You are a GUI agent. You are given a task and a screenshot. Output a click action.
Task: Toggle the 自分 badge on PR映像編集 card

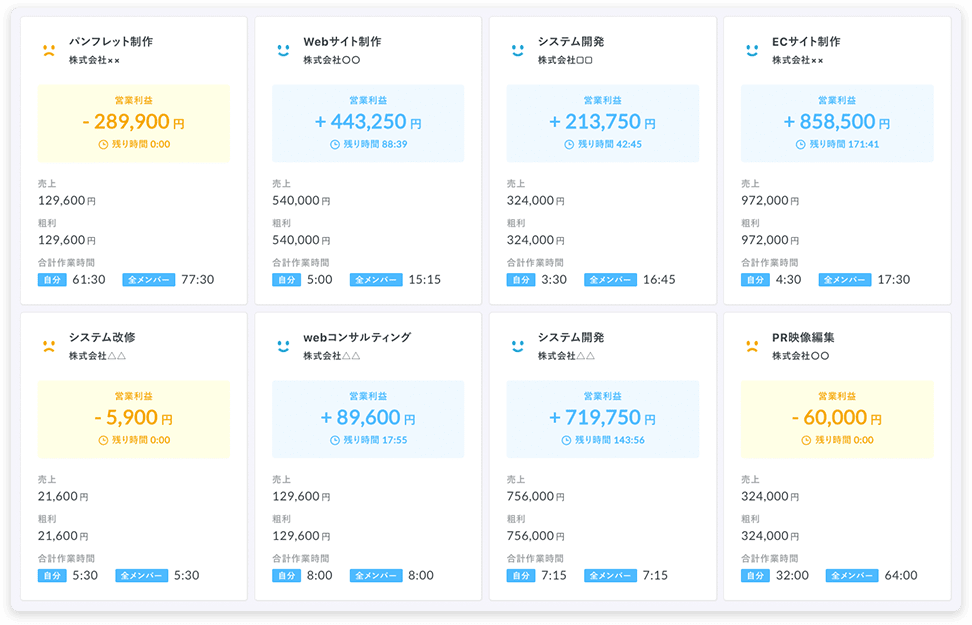[757, 576]
